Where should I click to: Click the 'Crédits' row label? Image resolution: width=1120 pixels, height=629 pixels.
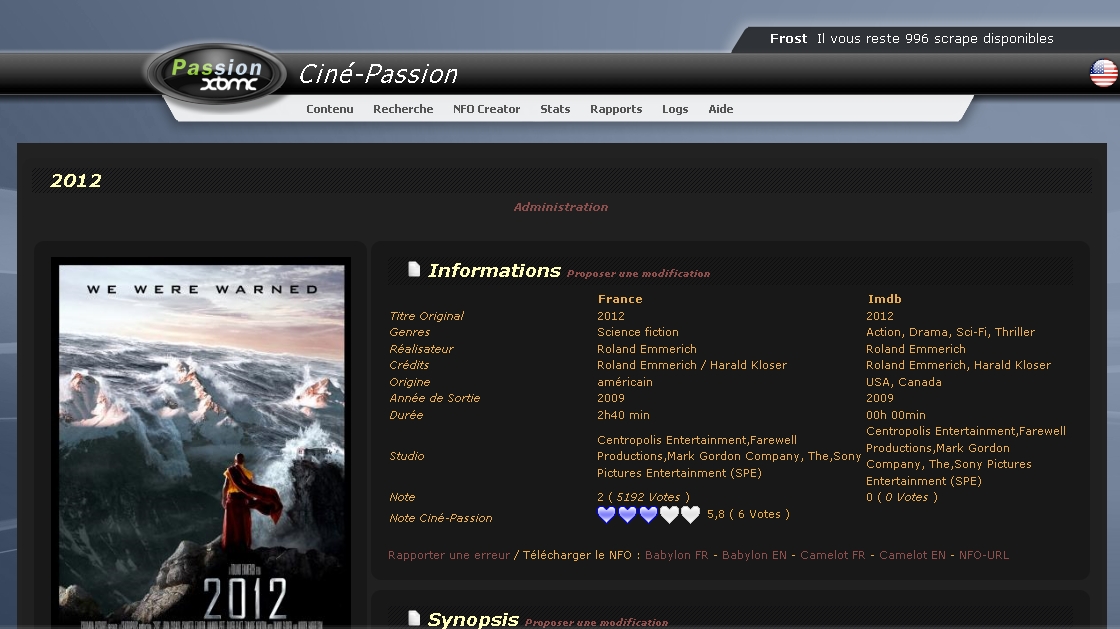coord(409,365)
